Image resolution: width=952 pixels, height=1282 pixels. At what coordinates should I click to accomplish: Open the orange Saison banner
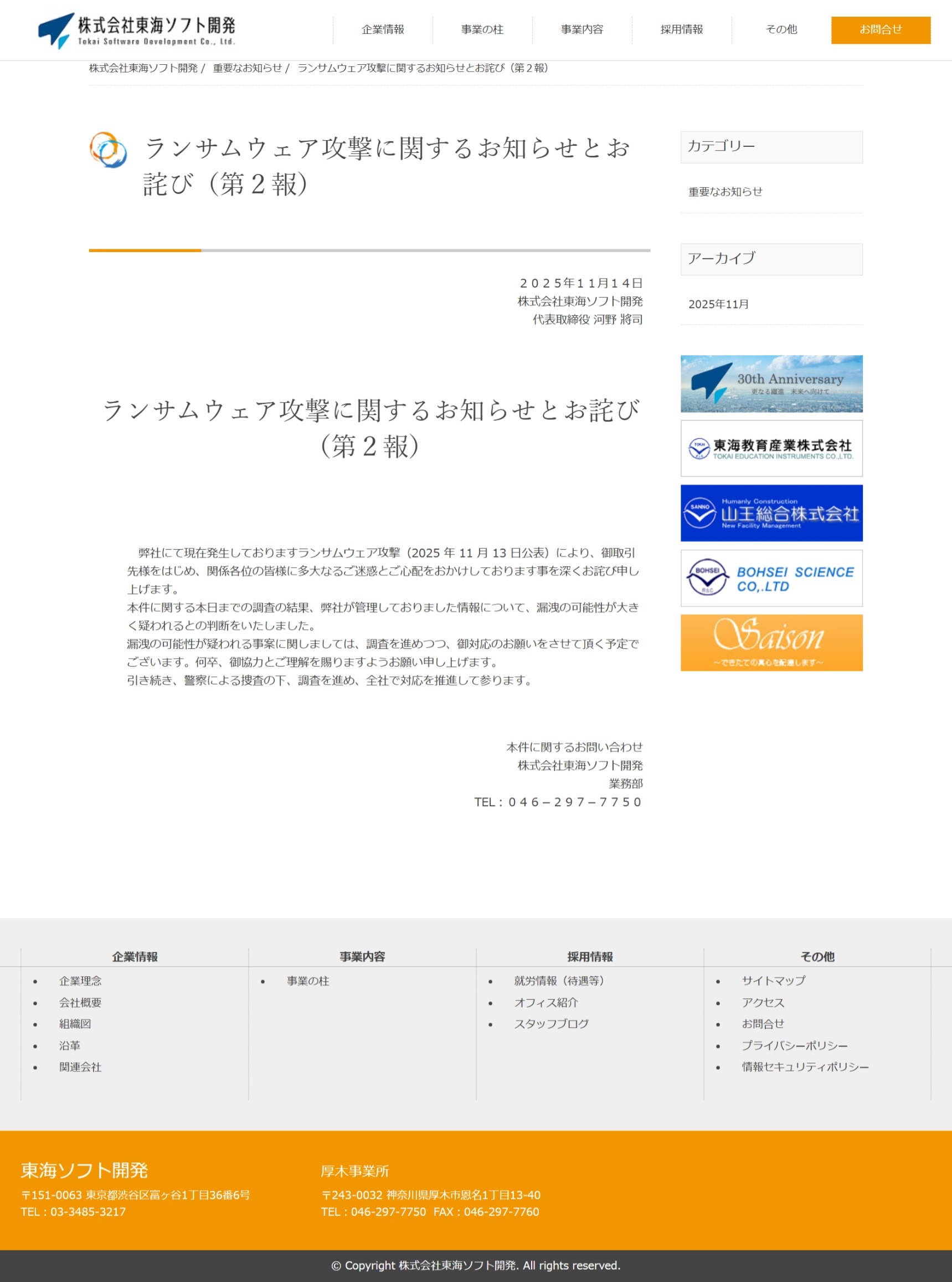(771, 642)
